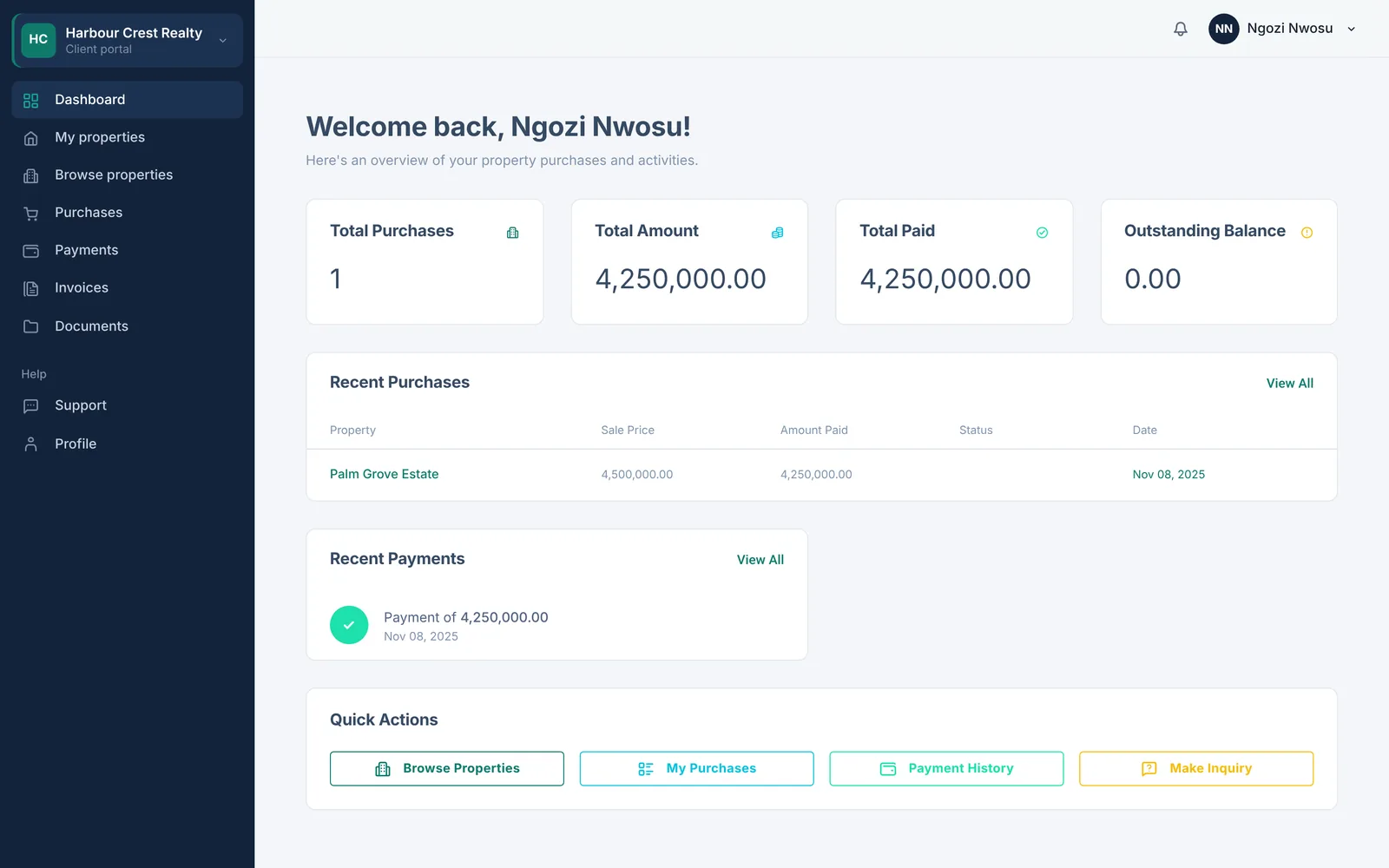Click the Status column header

coord(976,431)
